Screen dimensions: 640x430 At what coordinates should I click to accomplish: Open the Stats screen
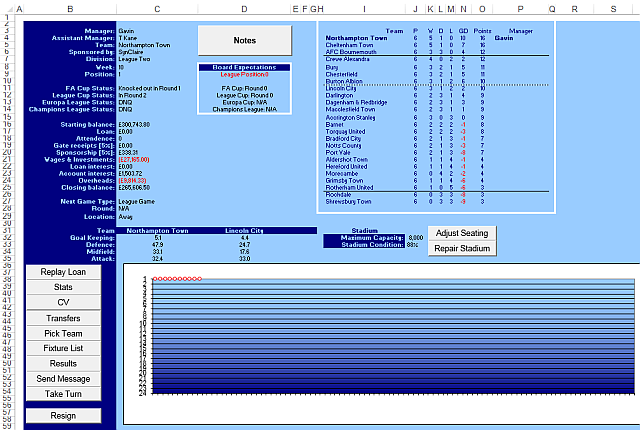click(x=63, y=287)
